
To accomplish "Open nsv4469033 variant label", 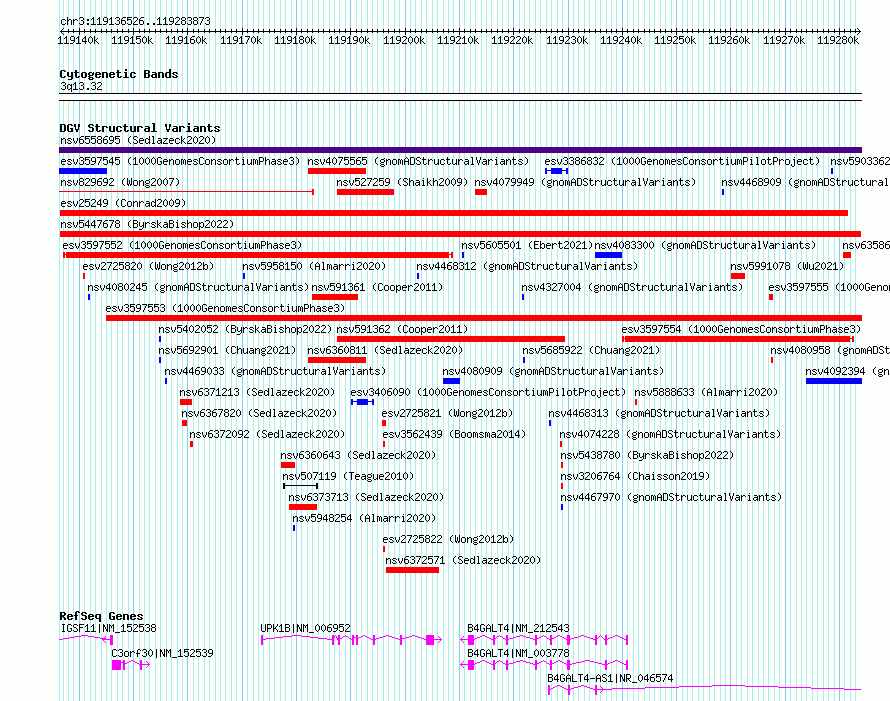I will [275, 371].
